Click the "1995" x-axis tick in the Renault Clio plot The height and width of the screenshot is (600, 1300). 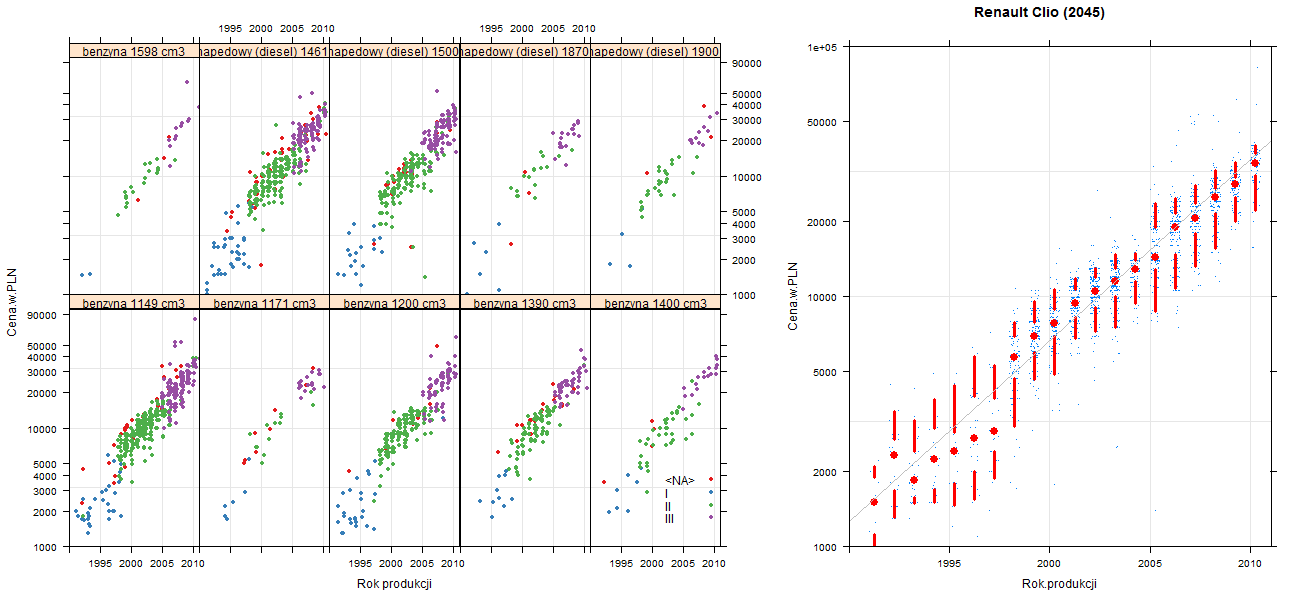click(x=948, y=564)
